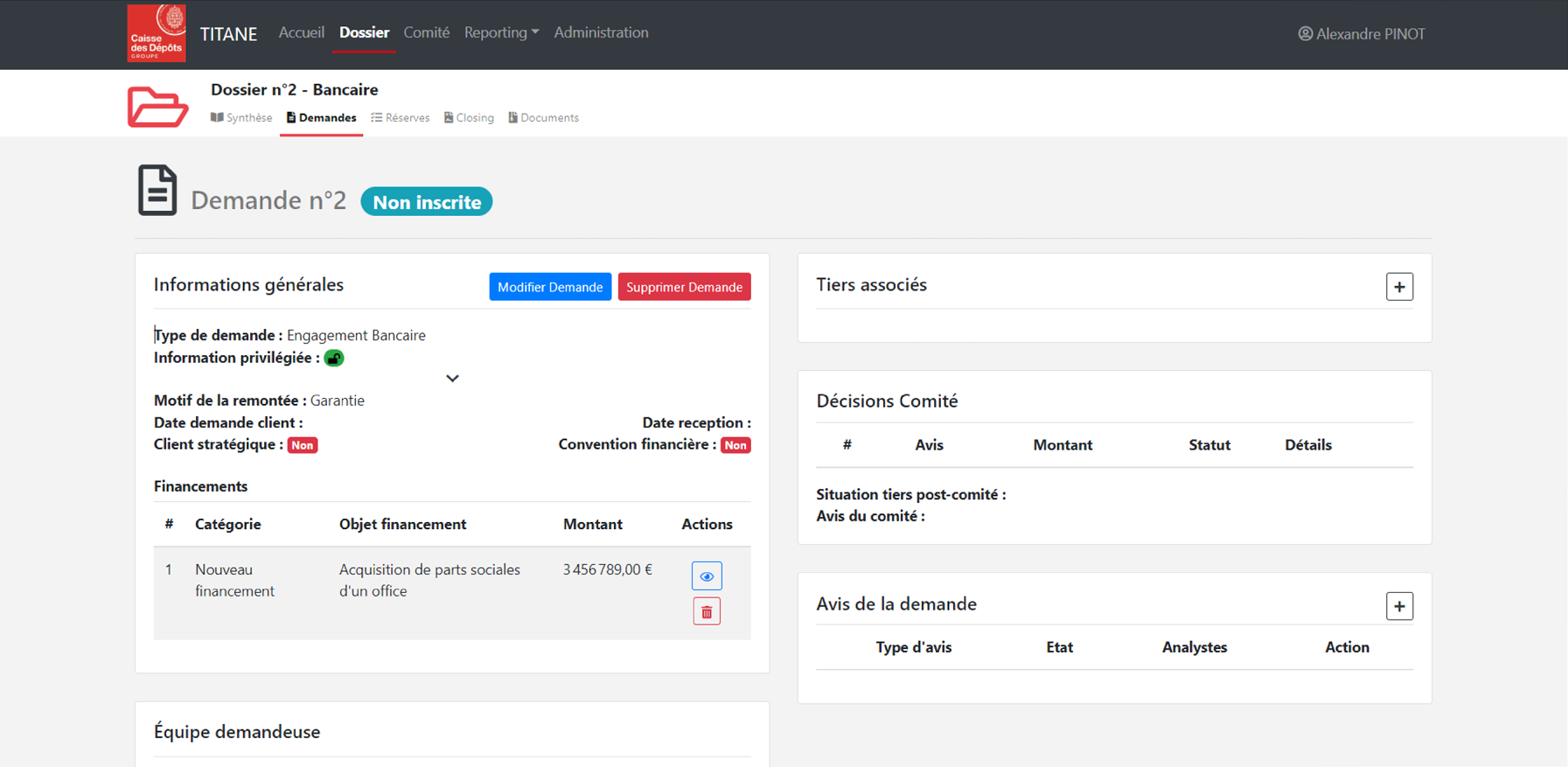Open Alexandre PINOT user menu
This screenshot has width=1568, height=767.
tap(1369, 34)
